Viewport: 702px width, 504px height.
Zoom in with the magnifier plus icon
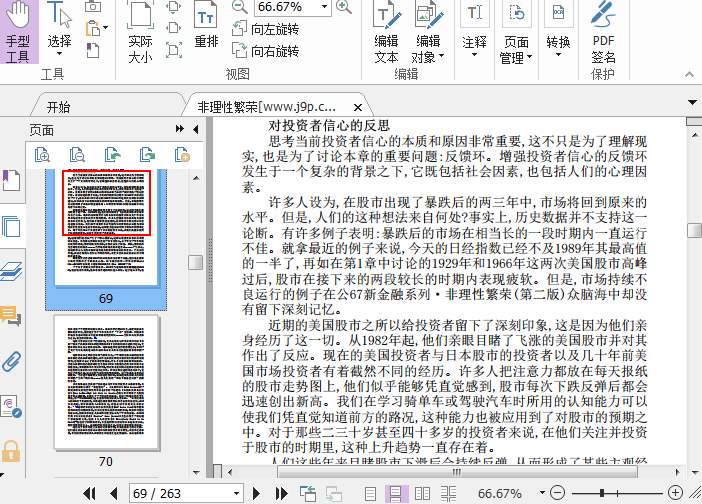click(343, 7)
